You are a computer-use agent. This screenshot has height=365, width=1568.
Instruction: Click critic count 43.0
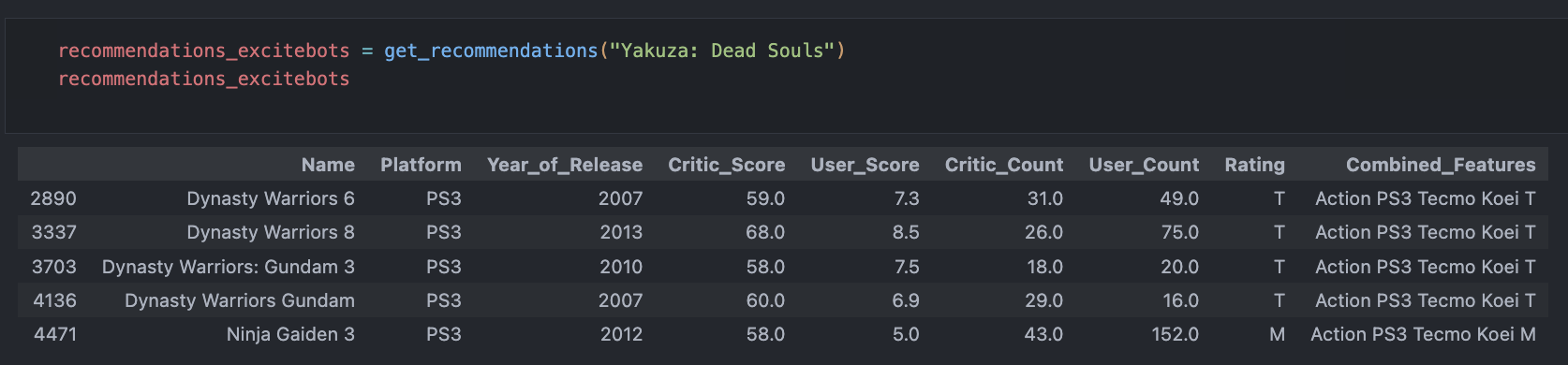point(1043,334)
